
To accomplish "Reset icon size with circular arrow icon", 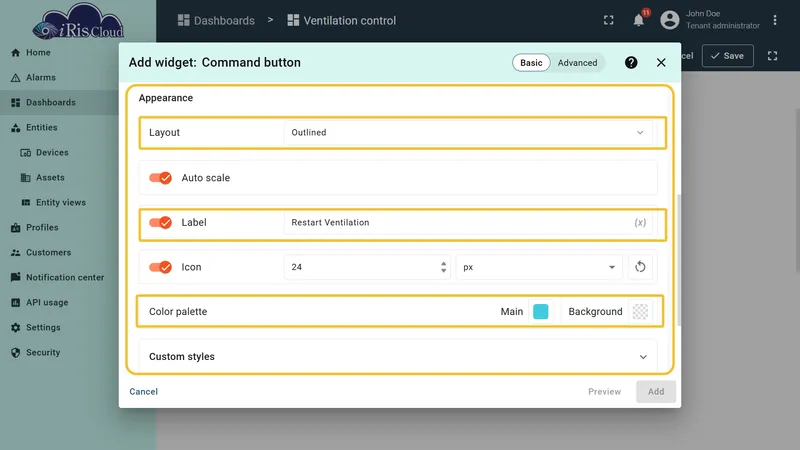I will click(x=640, y=267).
